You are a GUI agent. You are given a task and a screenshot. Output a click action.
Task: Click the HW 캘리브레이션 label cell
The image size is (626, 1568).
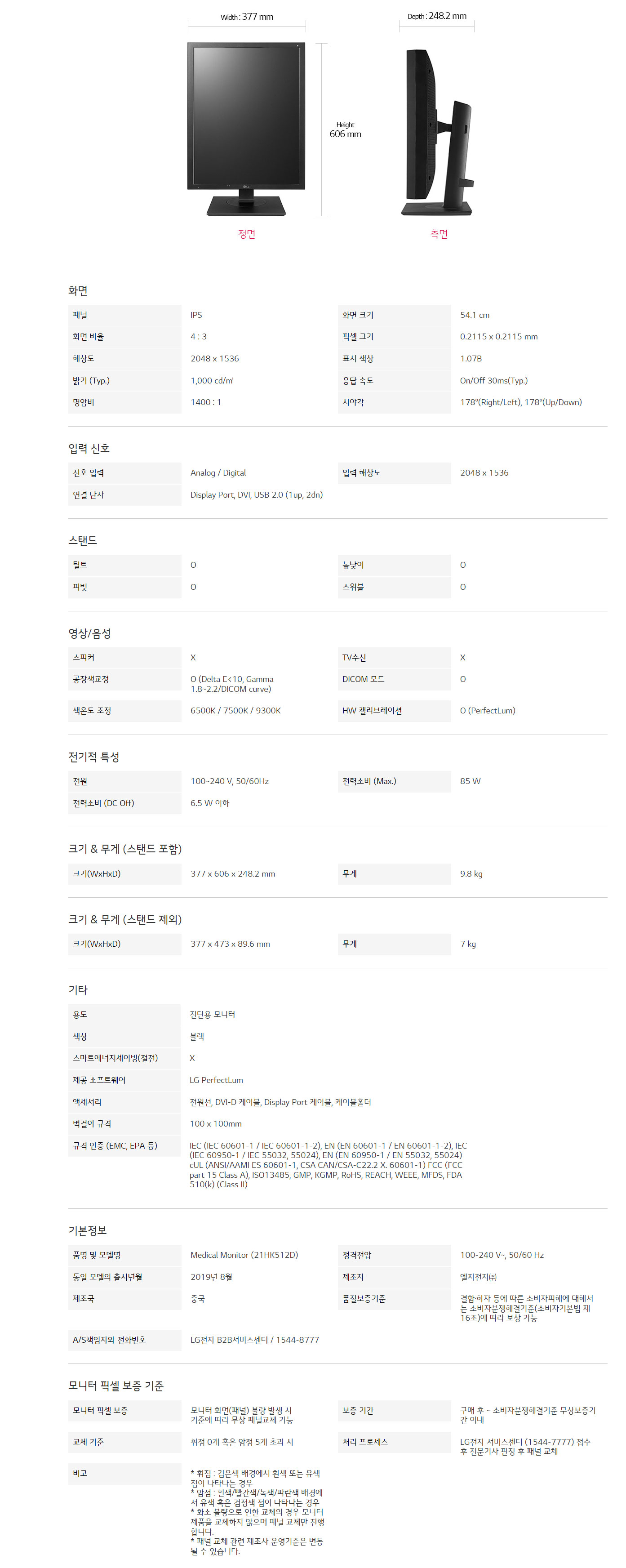pyautogui.click(x=372, y=710)
